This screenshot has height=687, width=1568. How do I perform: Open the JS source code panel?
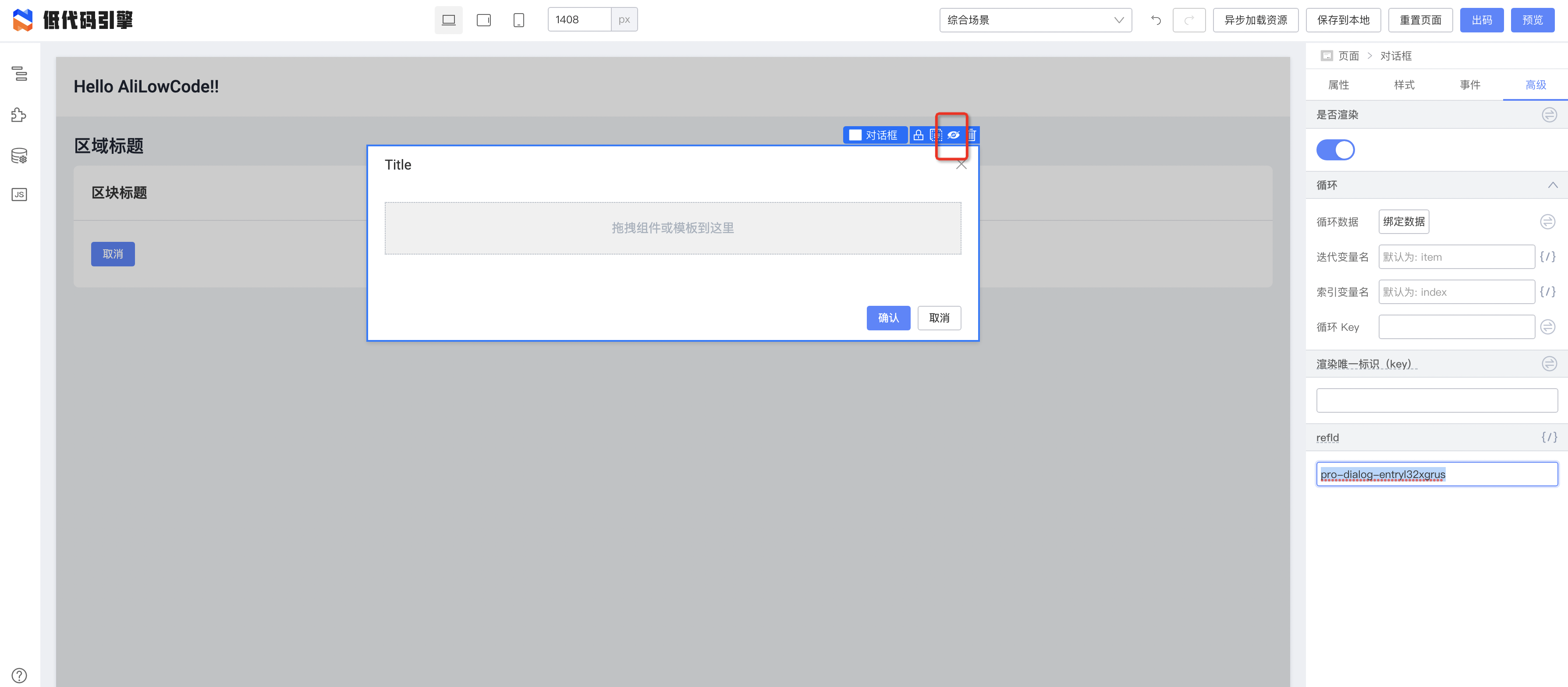[x=19, y=195]
